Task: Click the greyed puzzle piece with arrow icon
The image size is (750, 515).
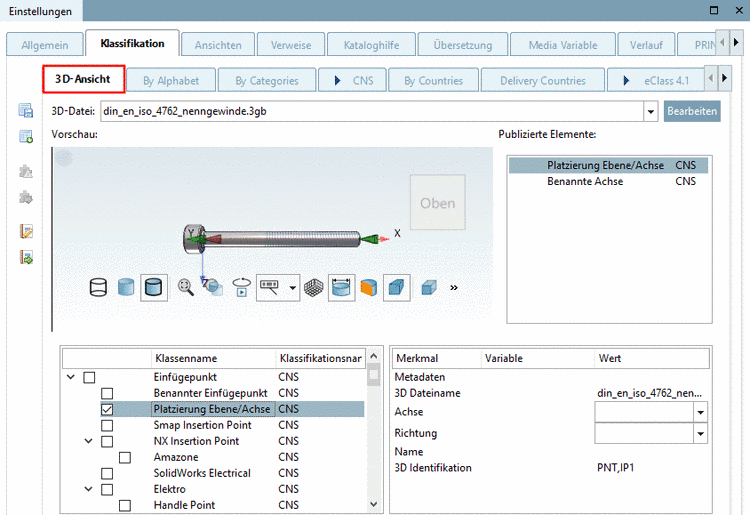Action: [26, 197]
